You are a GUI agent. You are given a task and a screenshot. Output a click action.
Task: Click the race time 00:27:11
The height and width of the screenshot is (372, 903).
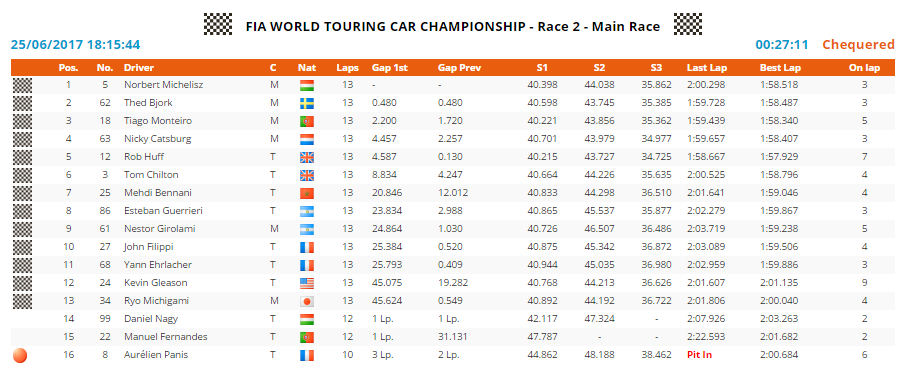point(781,44)
